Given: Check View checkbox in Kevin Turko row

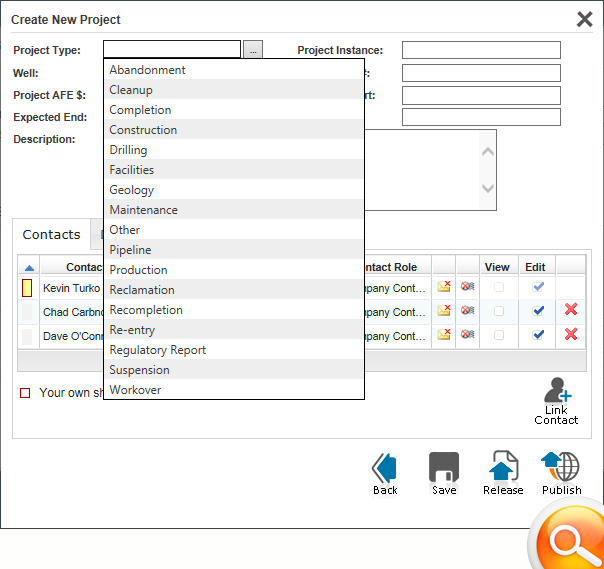Looking at the screenshot, I should pos(499,288).
